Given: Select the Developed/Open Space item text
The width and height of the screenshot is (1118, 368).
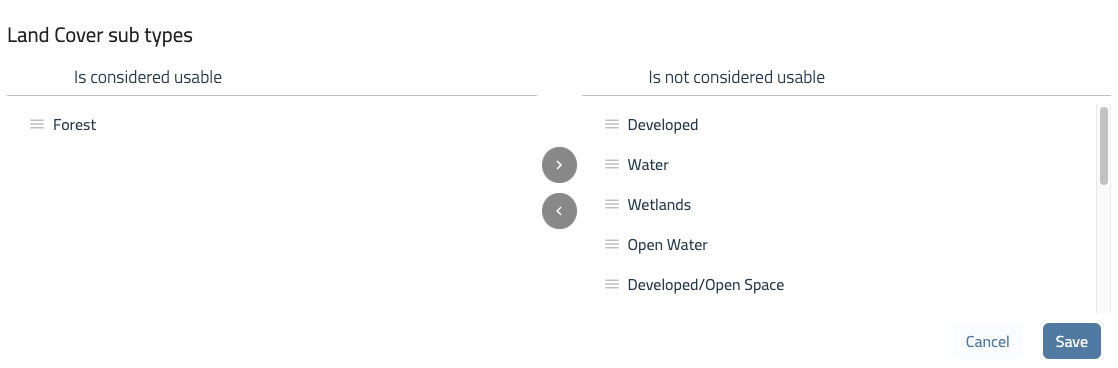Looking at the screenshot, I should point(706,285).
